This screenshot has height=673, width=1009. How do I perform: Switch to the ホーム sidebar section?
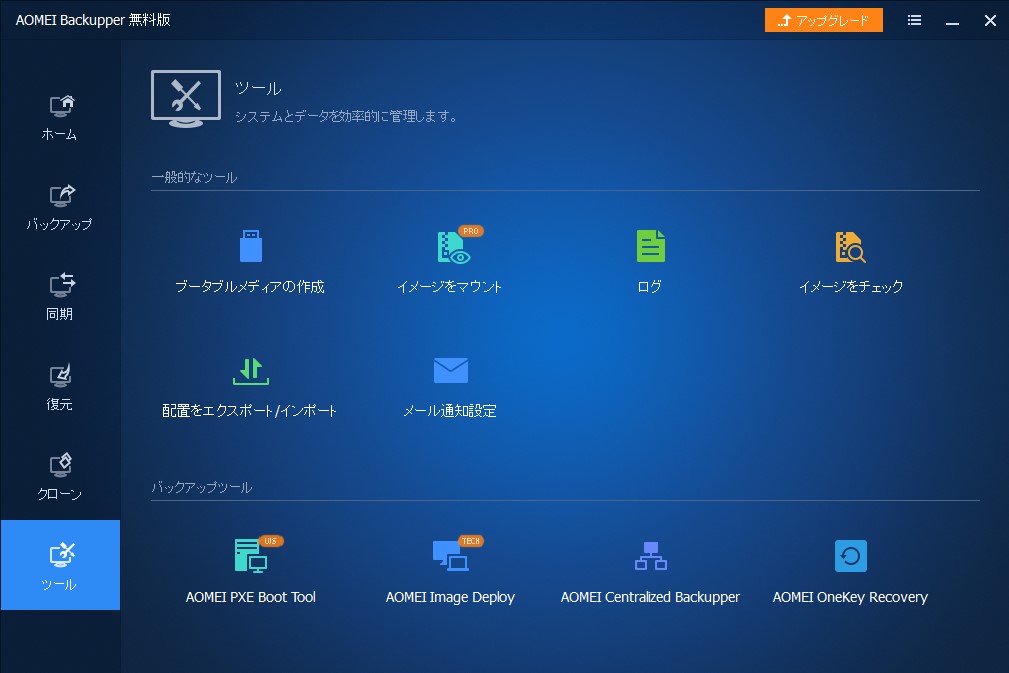tap(60, 115)
